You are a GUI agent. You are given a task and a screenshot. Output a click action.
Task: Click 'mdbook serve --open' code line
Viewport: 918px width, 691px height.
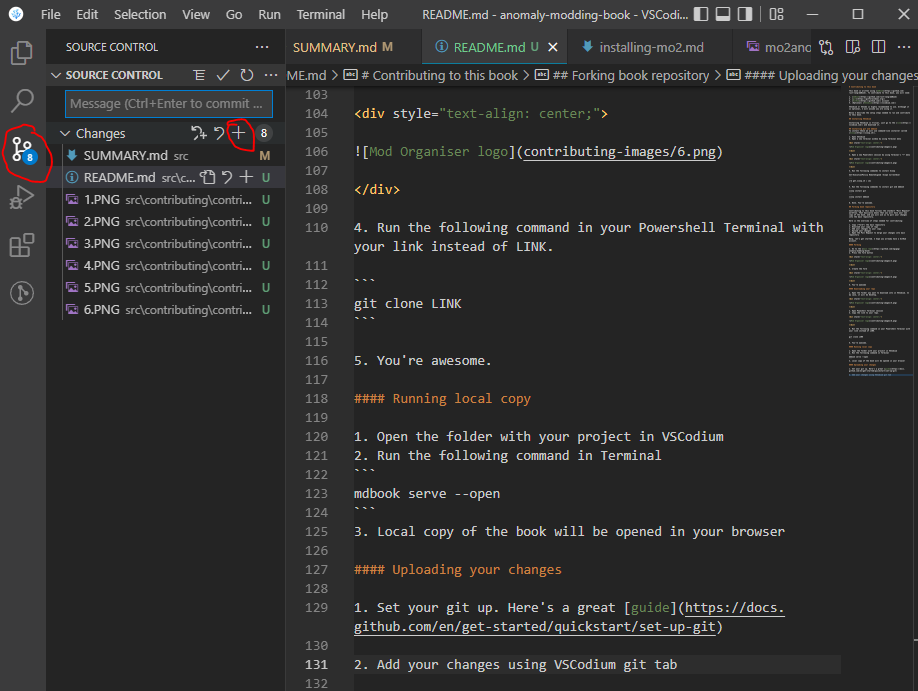427,494
